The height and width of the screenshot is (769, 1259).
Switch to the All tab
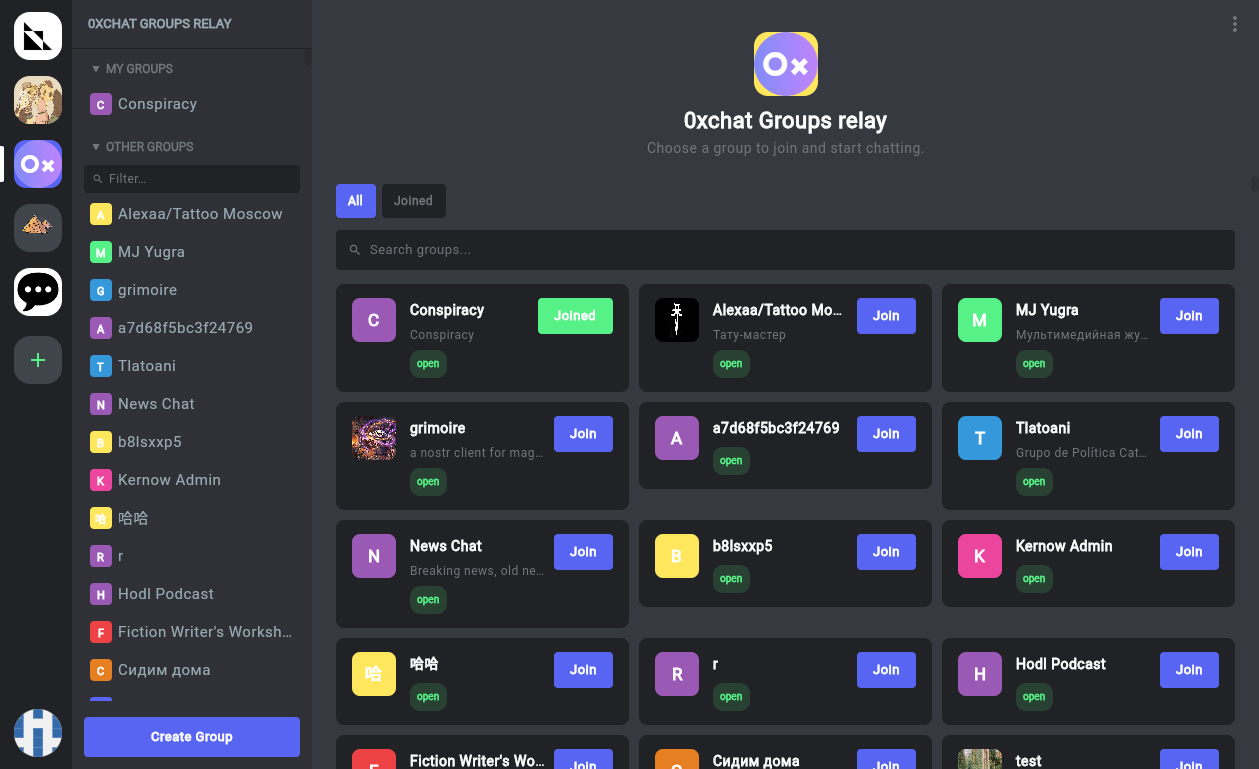pyautogui.click(x=355, y=201)
